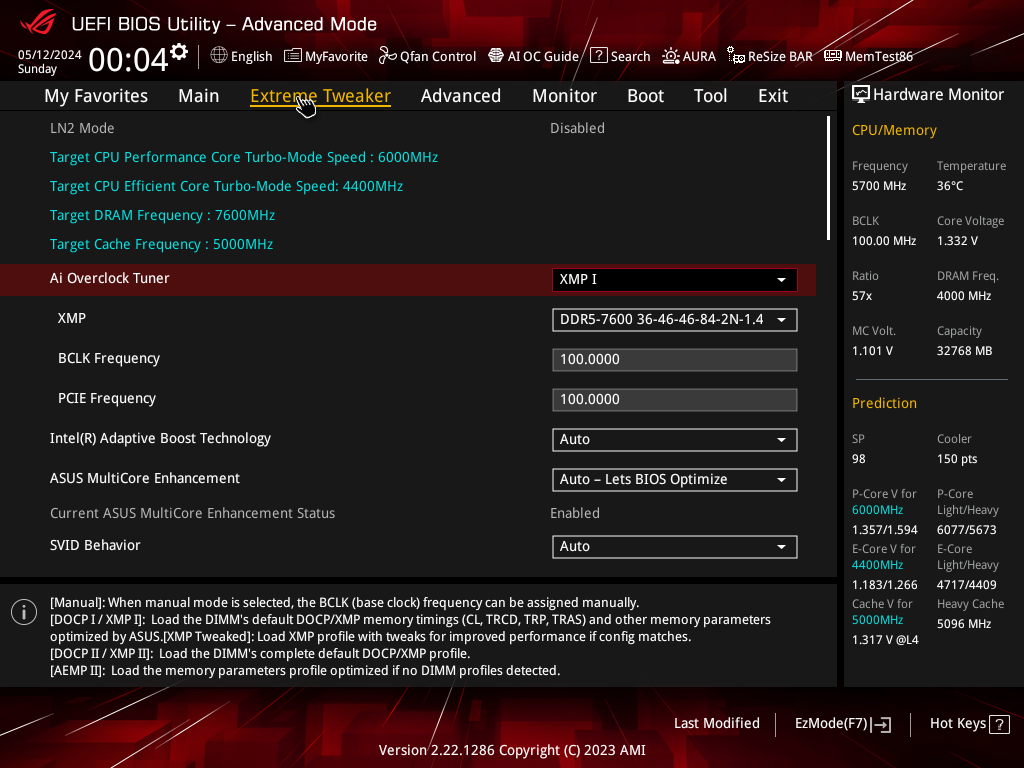Screen dimensions: 1024x768
Task: Expand the Ai Overclock Tuner dropdown
Action: click(x=675, y=280)
